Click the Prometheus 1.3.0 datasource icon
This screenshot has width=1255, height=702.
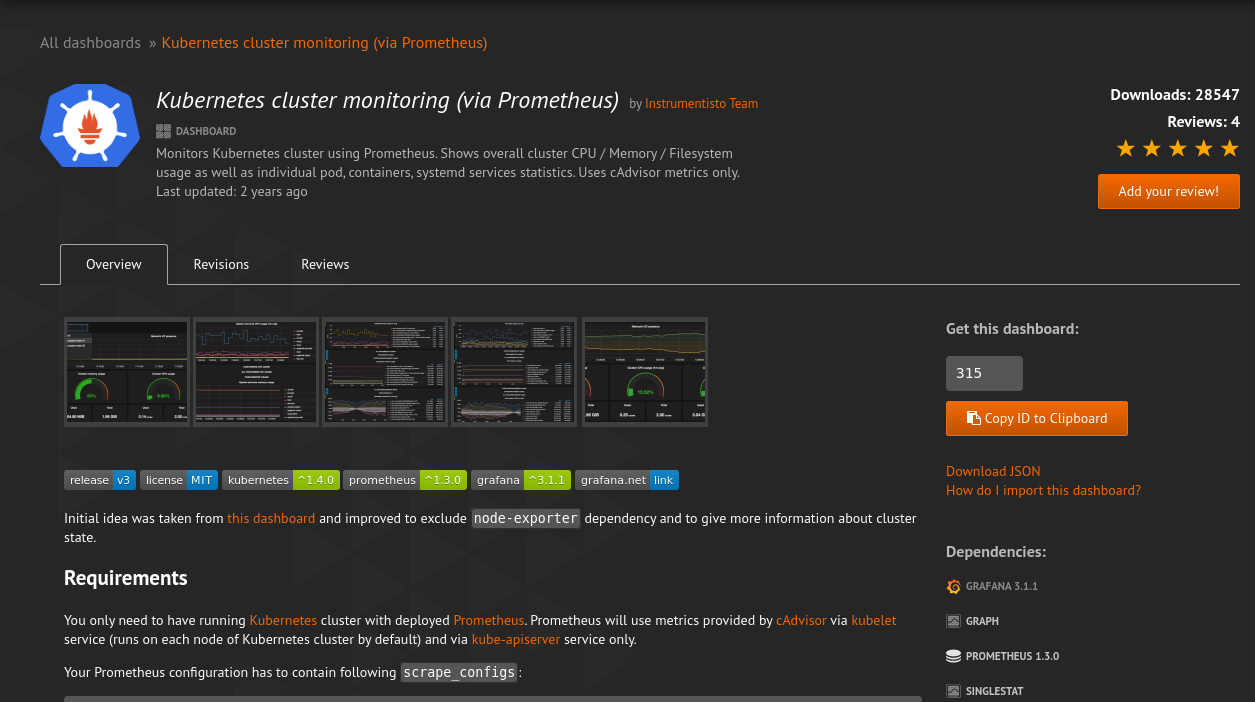(x=953, y=657)
